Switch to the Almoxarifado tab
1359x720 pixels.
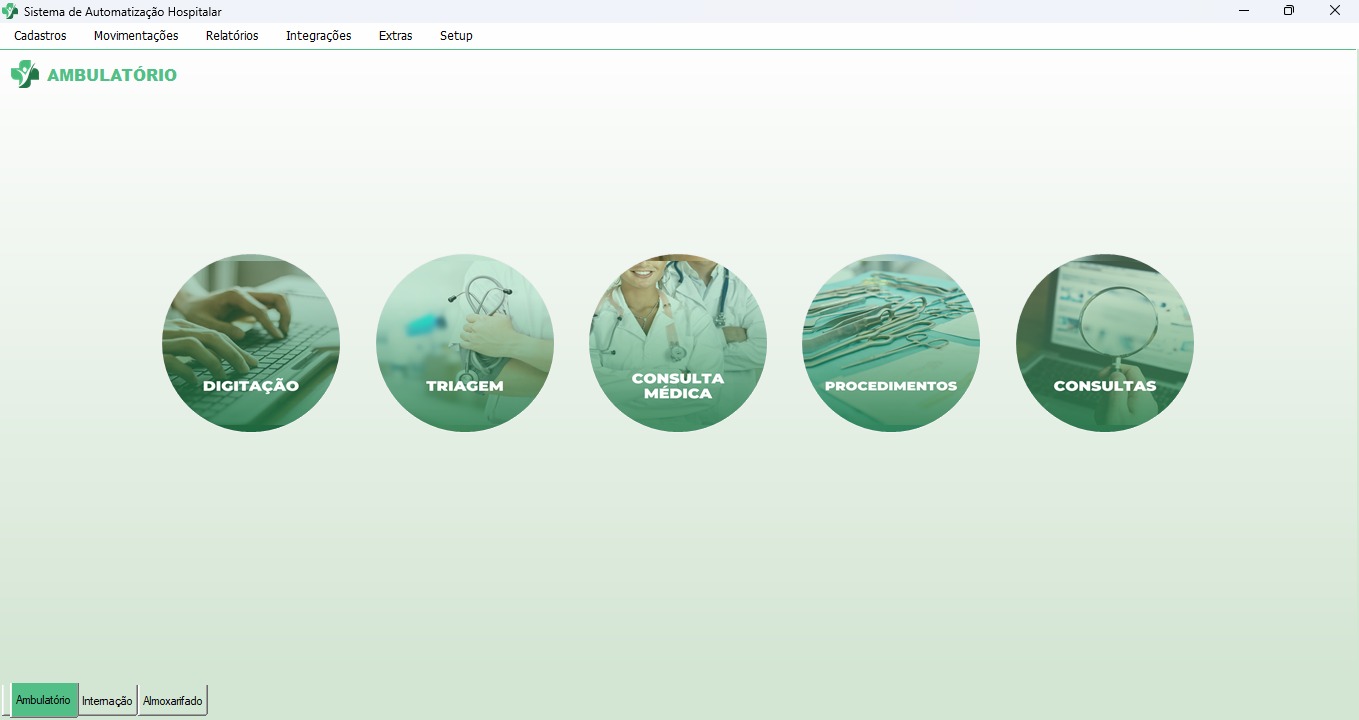click(x=172, y=701)
